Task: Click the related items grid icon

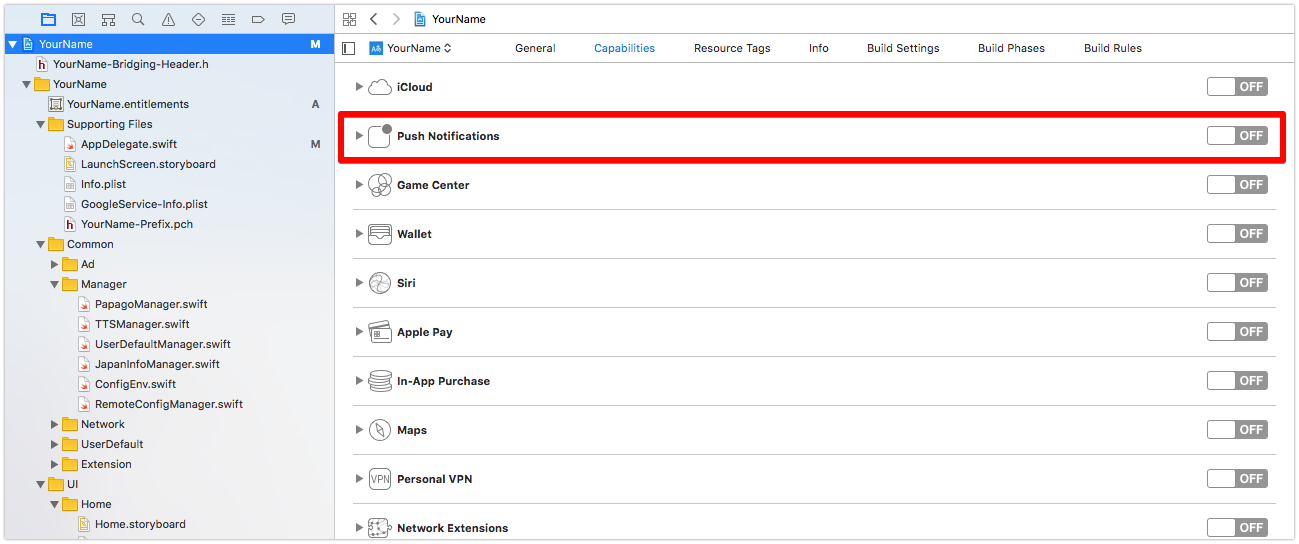Action: point(349,19)
